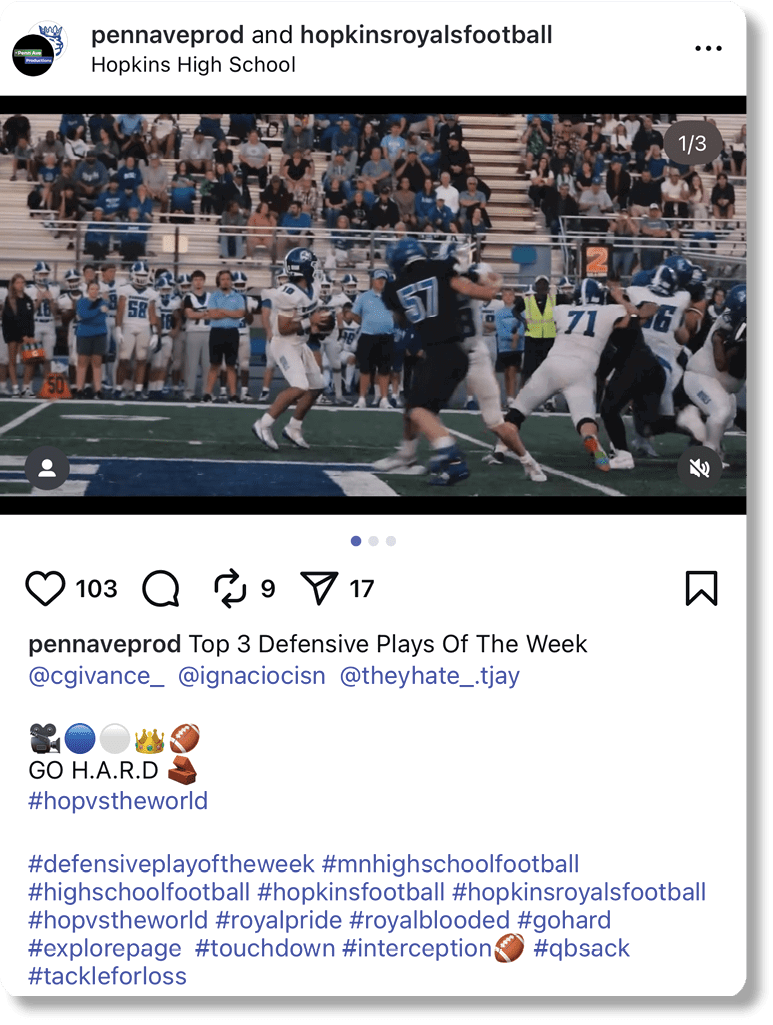Share post via the paper plane icon
Image resolution: width=773 pixels, height=1025 pixels.
[318, 588]
